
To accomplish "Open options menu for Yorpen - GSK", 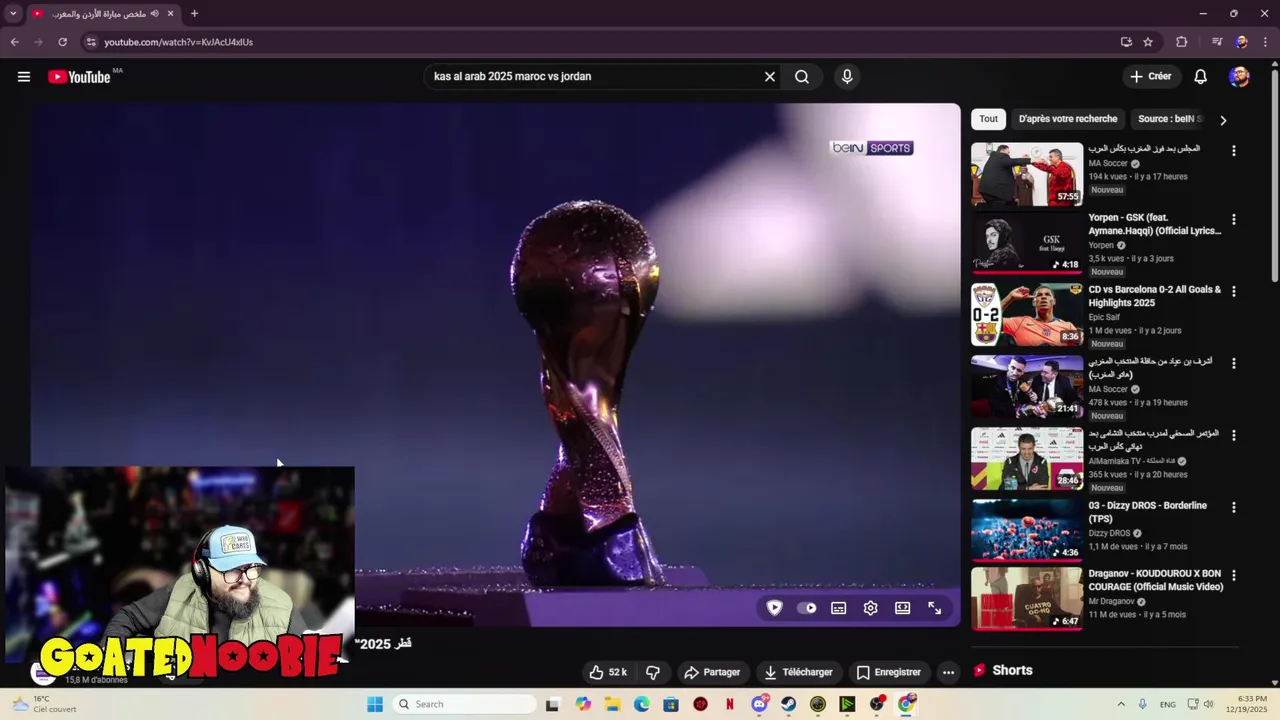I will (x=1233, y=219).
